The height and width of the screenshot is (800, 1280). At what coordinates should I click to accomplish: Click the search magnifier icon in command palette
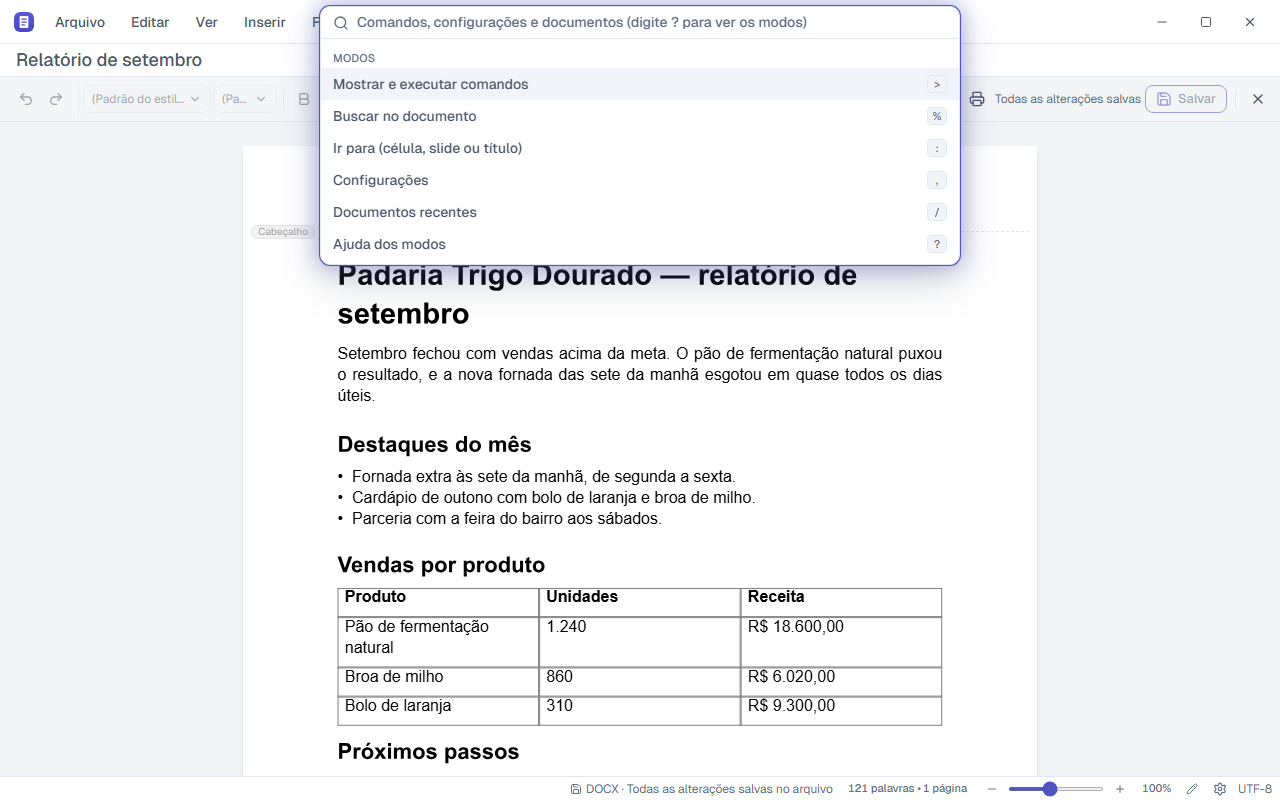(341, 23)
